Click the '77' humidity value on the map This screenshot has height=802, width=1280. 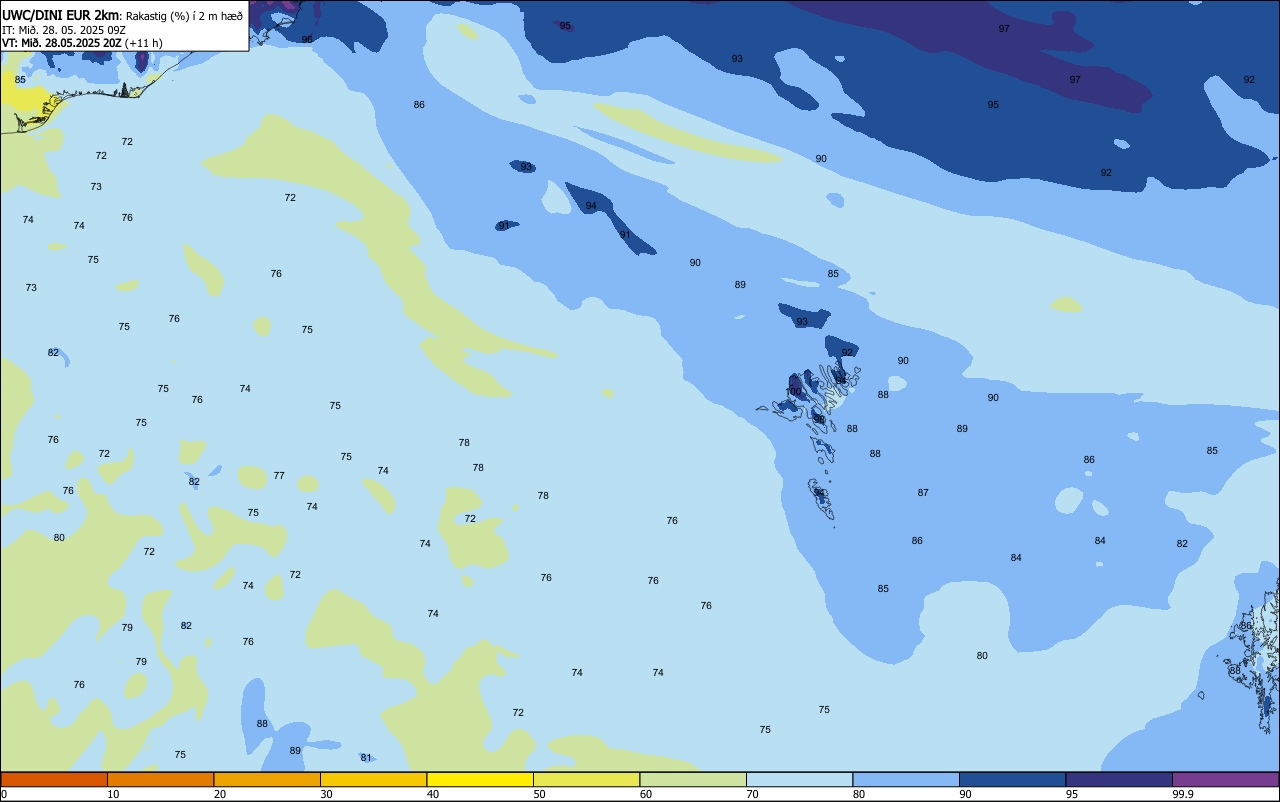pos(279,476)
